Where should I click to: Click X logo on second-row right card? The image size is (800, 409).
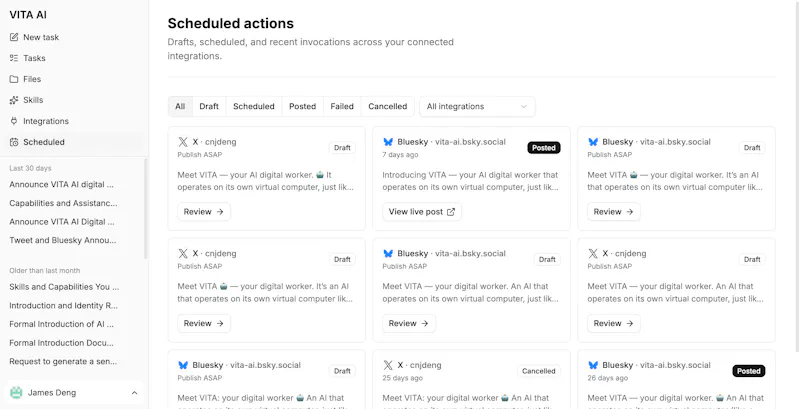(x=593, y=253)
